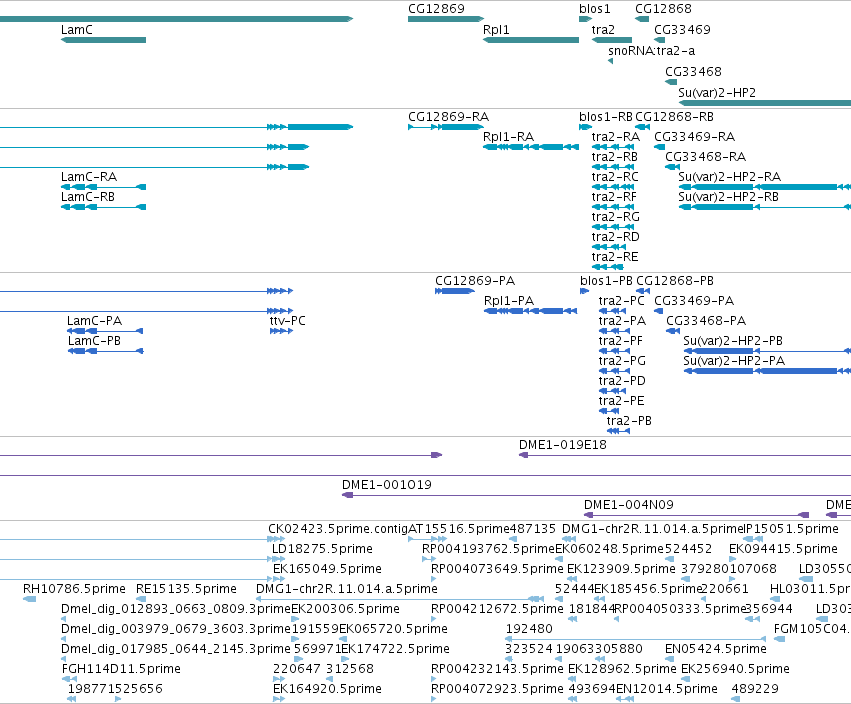This screenshot has height=704, width=851.
Task: Select the tra2-RE transcript
Action: (x=607, y=267)
